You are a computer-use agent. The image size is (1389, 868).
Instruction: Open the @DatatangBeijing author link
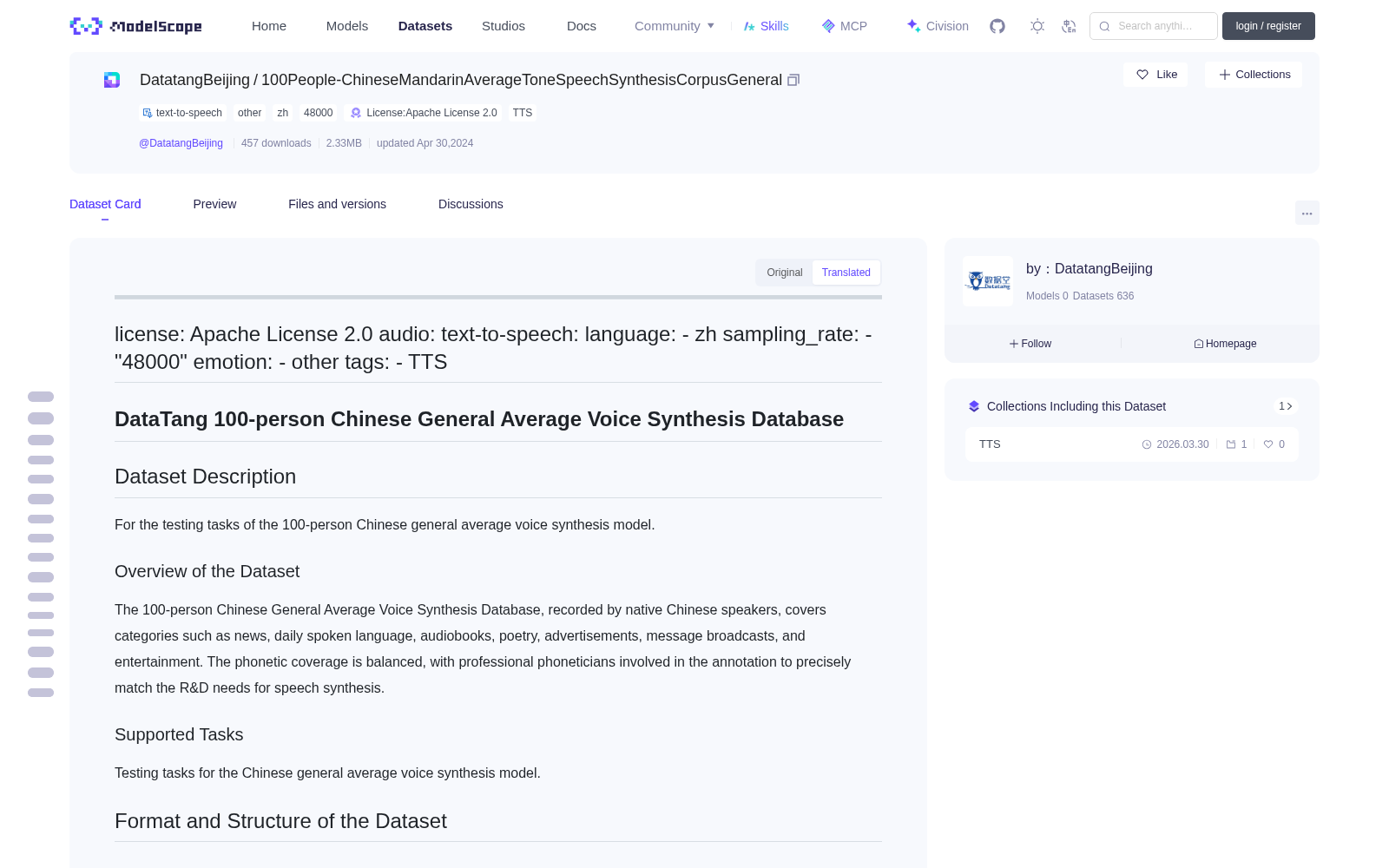(x=181, y=143)
